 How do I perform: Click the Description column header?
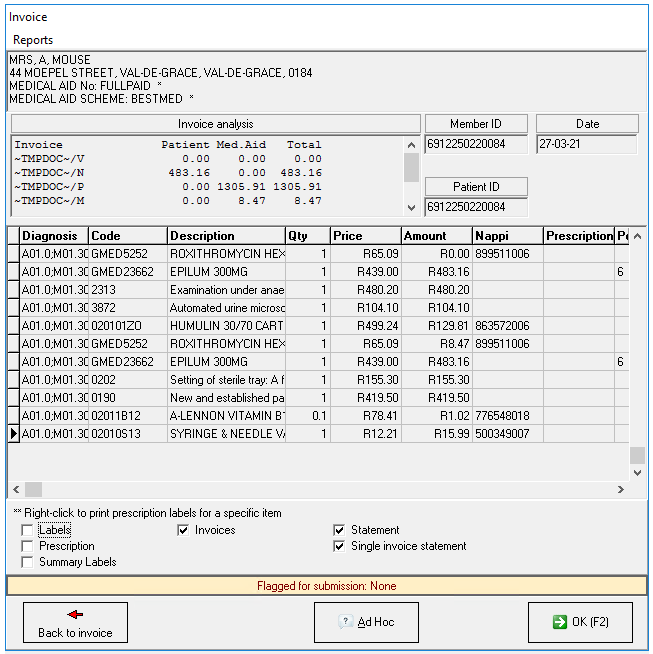point(226,236)
